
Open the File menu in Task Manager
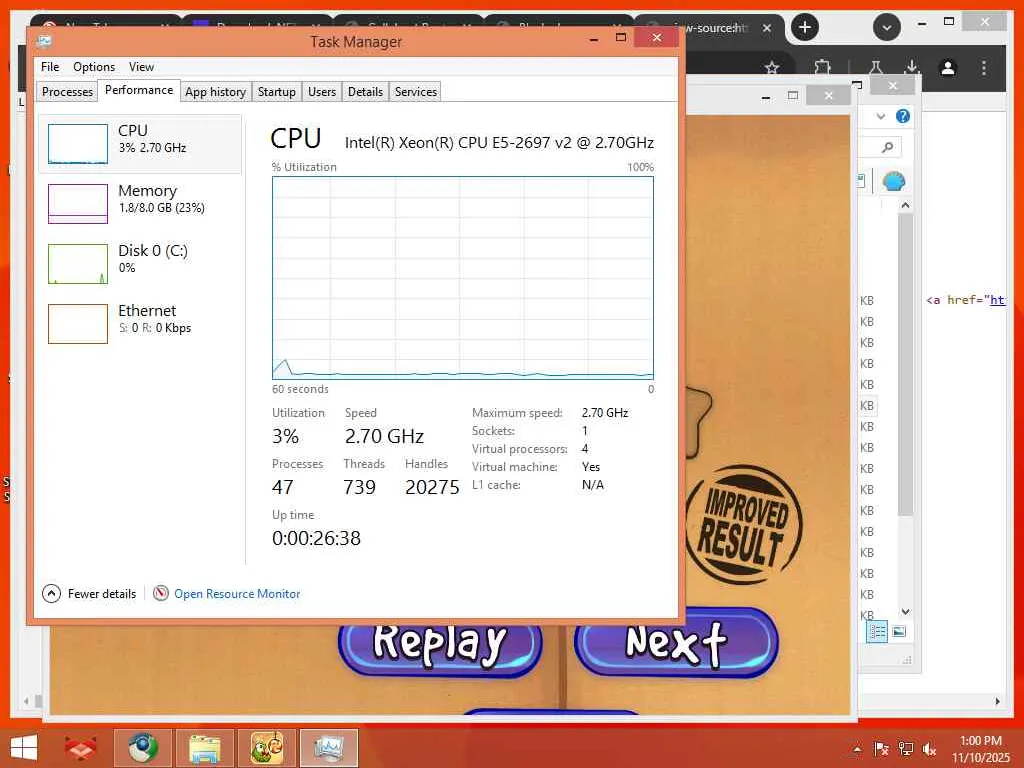pyautogui.click(x=50, y=67)
